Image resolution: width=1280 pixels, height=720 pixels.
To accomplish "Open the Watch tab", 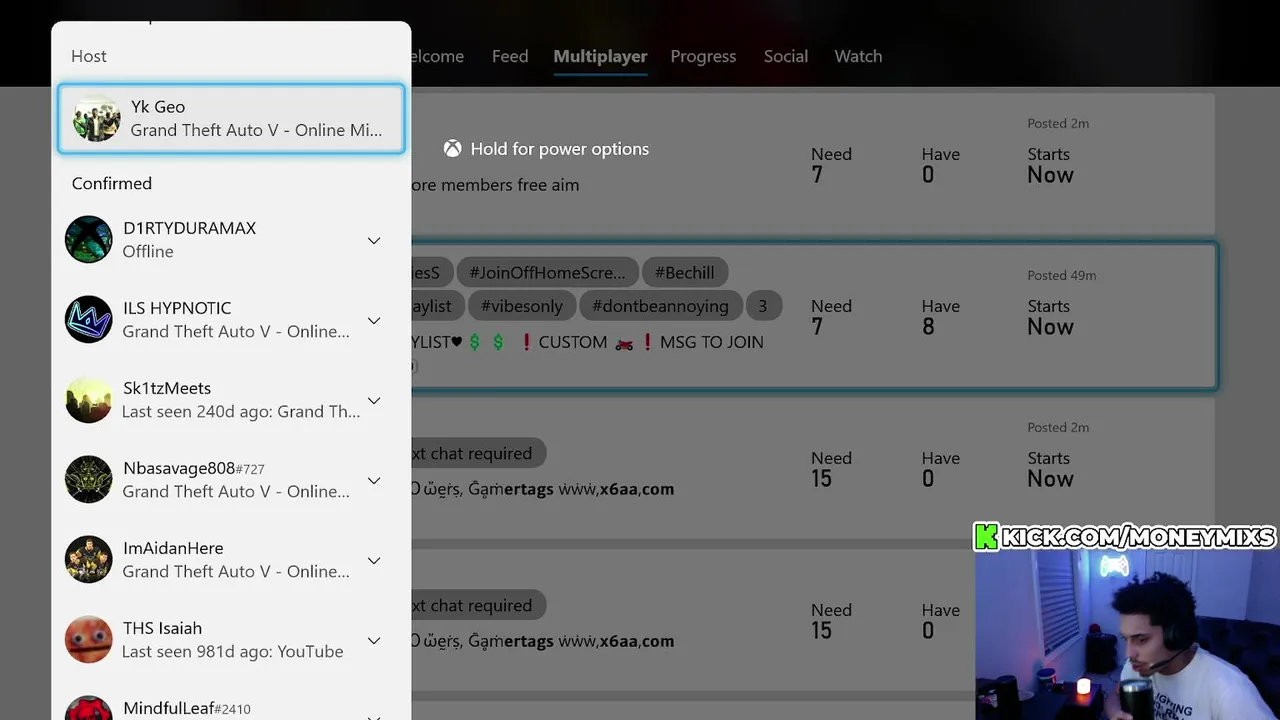I will pos(858,56).
